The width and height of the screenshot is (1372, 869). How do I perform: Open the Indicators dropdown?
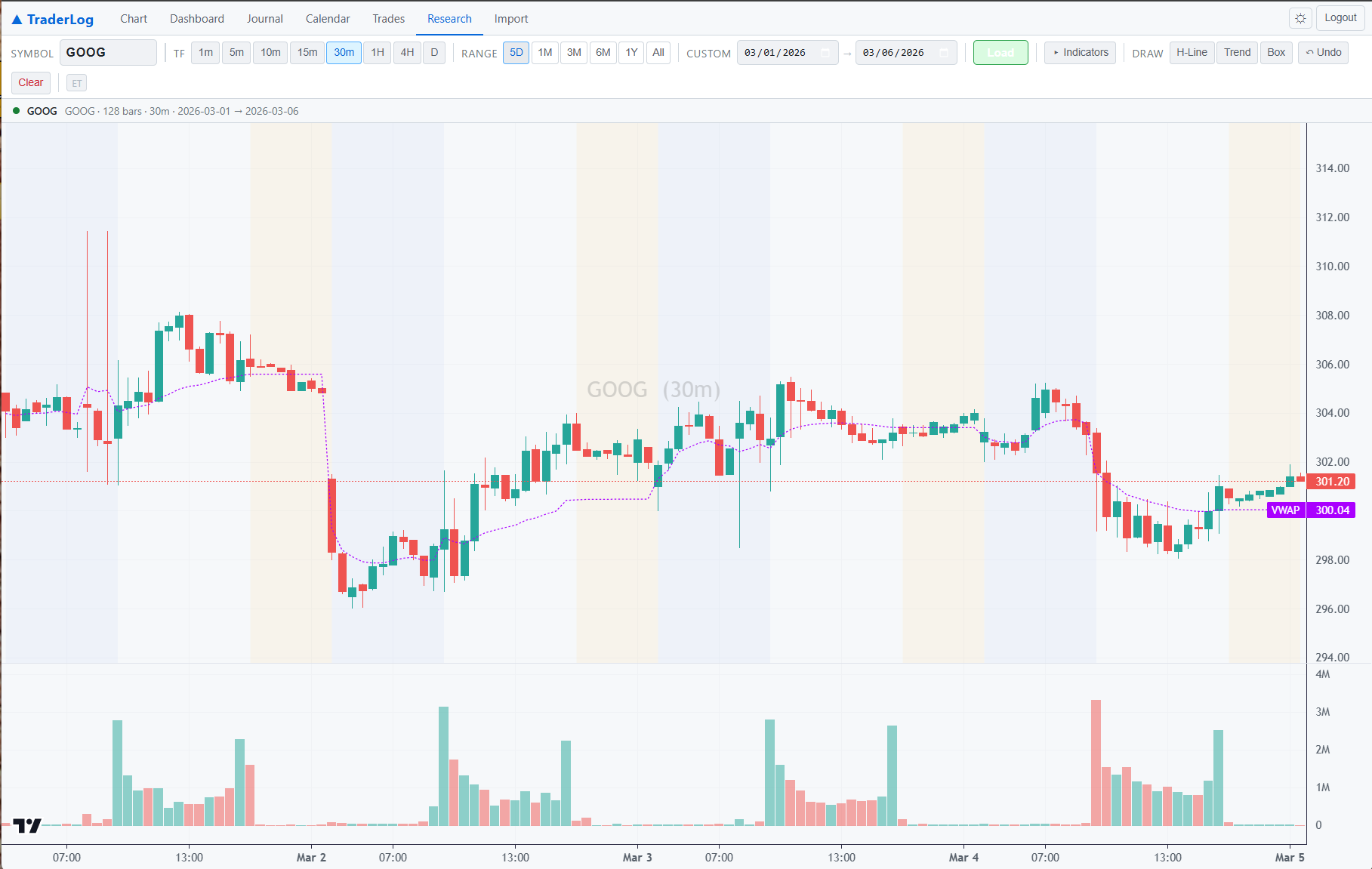coord(1080,52)
